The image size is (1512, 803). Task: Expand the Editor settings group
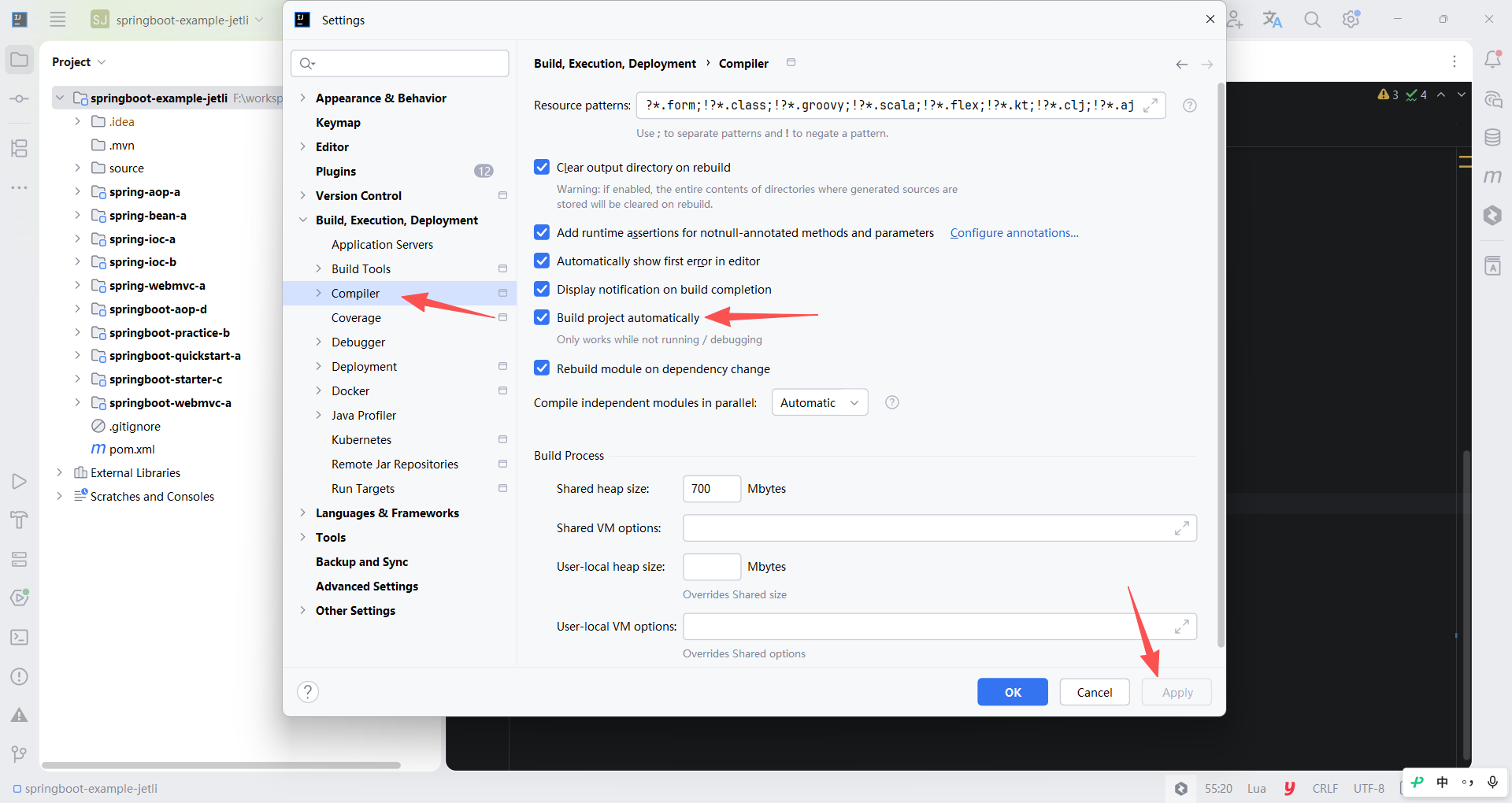[x=303, y=146]
